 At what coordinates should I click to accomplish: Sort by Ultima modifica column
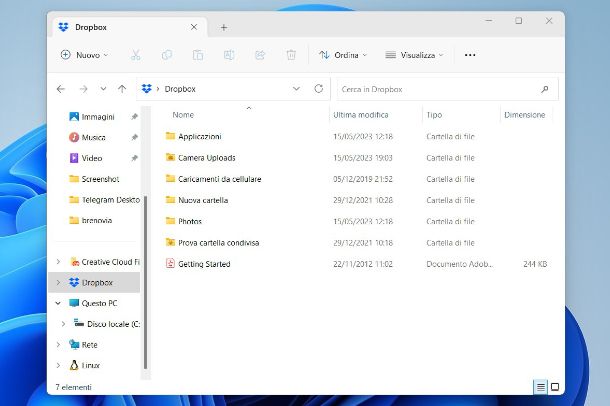[361, 115]
